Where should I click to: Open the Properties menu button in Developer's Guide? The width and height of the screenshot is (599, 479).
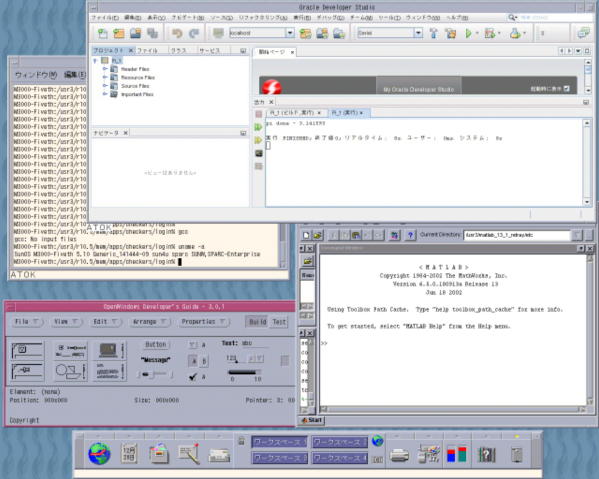pyautogui.click(x=204, y=322)
